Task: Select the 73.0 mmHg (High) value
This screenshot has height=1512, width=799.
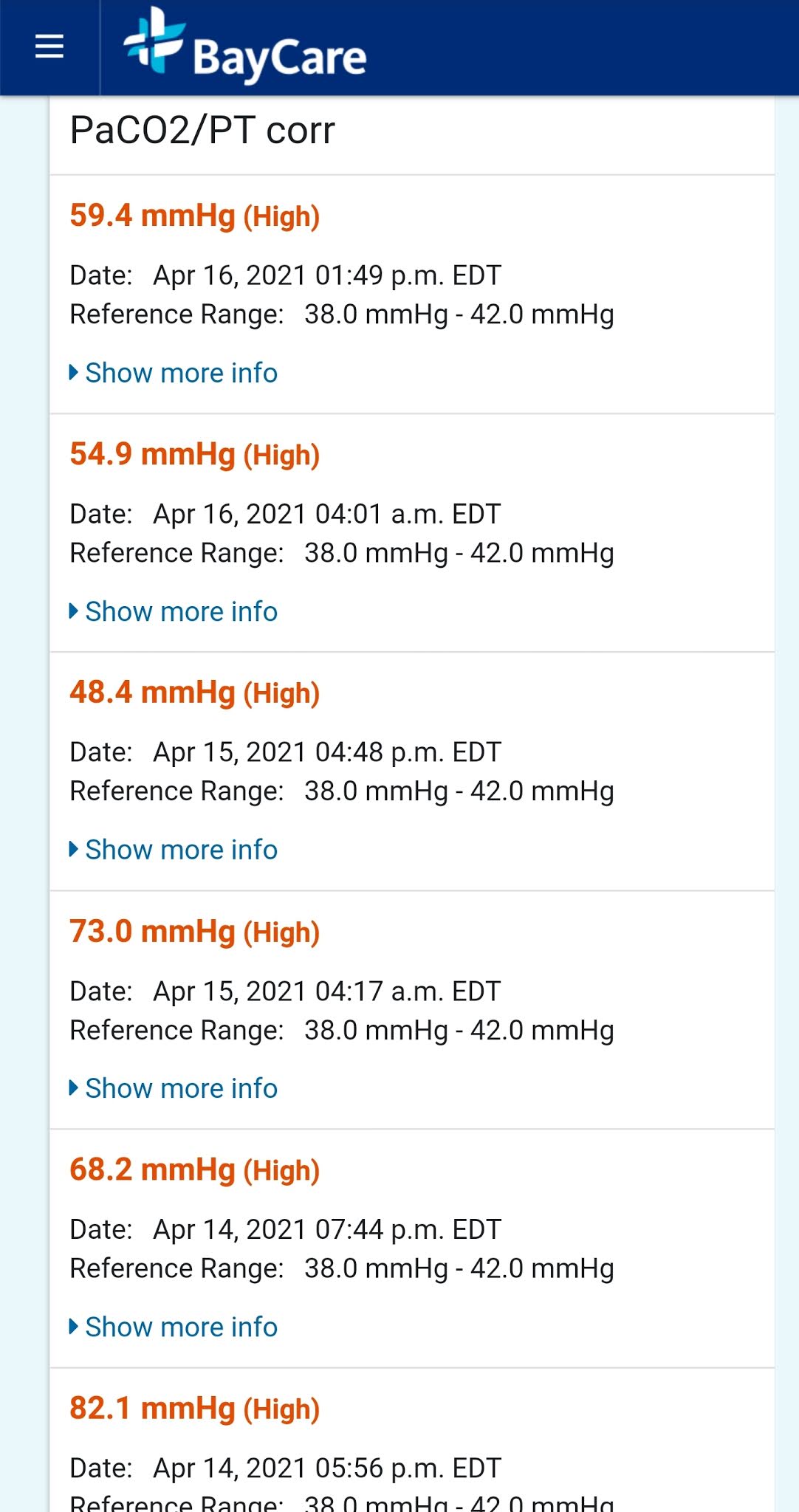Action: [x=195, y=932]
